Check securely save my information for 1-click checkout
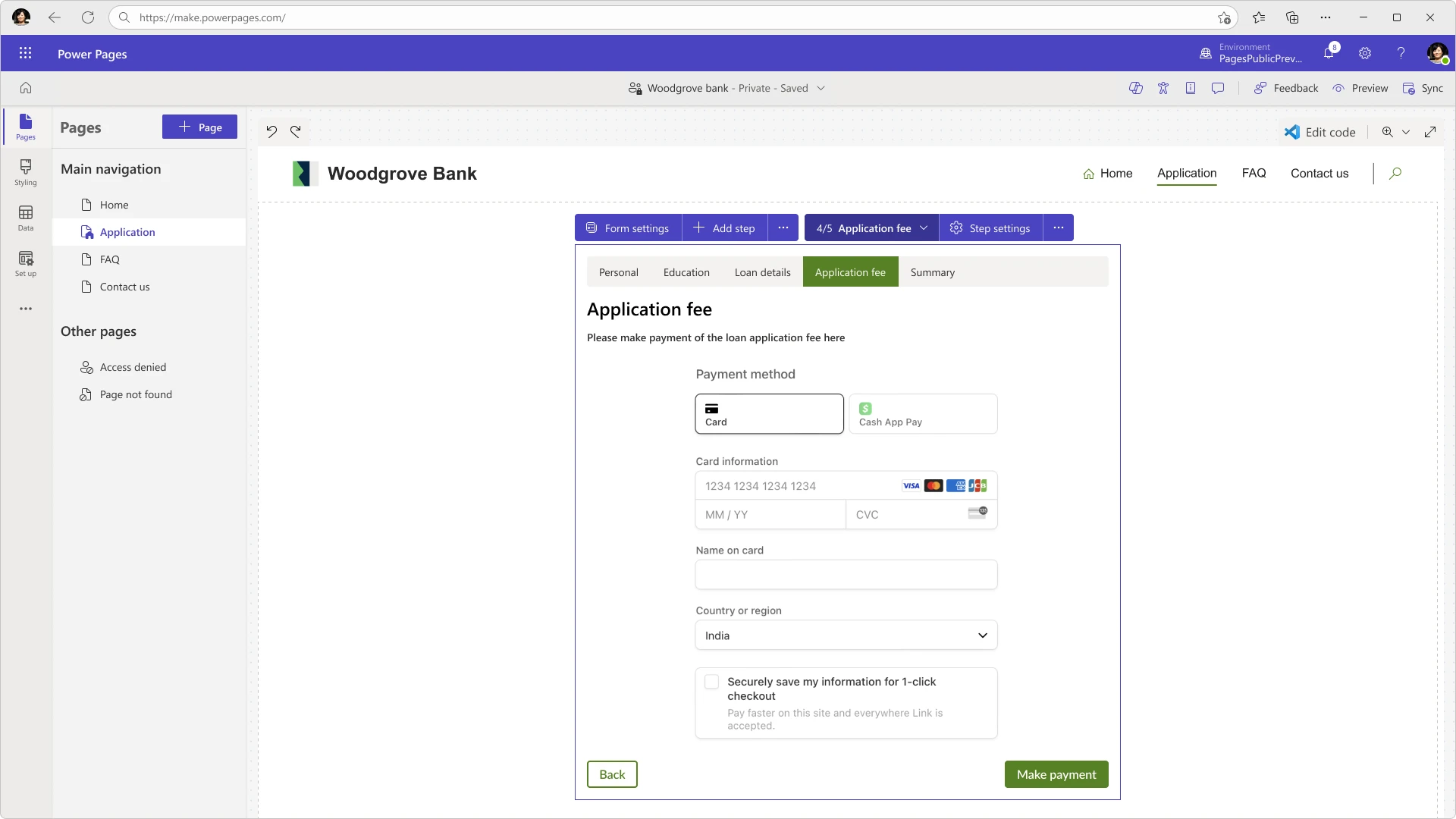Image resolution: width=1456 pixels, height=819 pixels. 712,682
